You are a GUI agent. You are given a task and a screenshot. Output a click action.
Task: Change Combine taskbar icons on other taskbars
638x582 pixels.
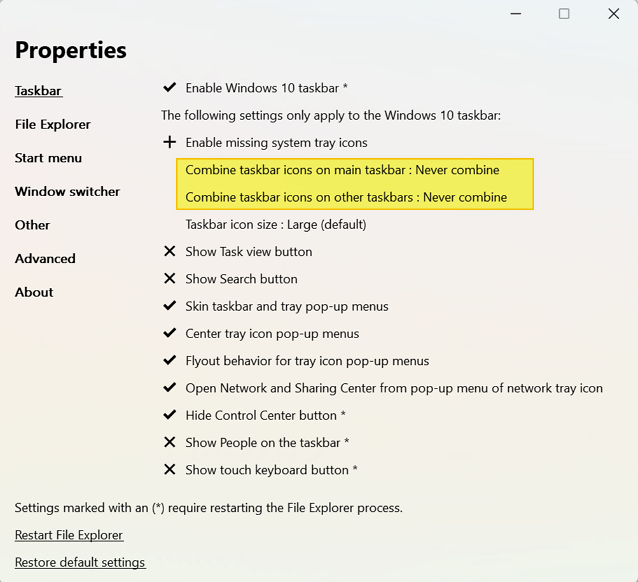coord(346,197)
